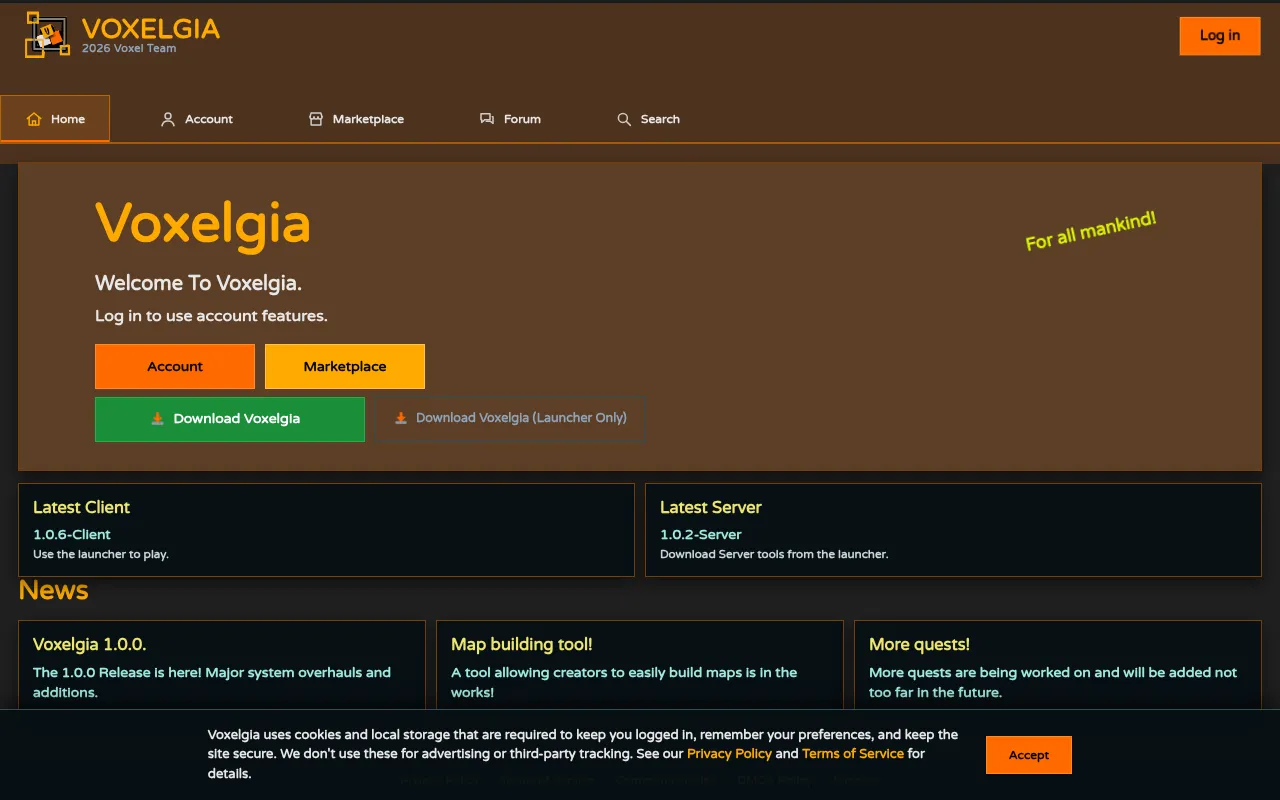Click the "News" section heading
The height and width of the screenshot is (800, 1280).
[x=53, y=590]
